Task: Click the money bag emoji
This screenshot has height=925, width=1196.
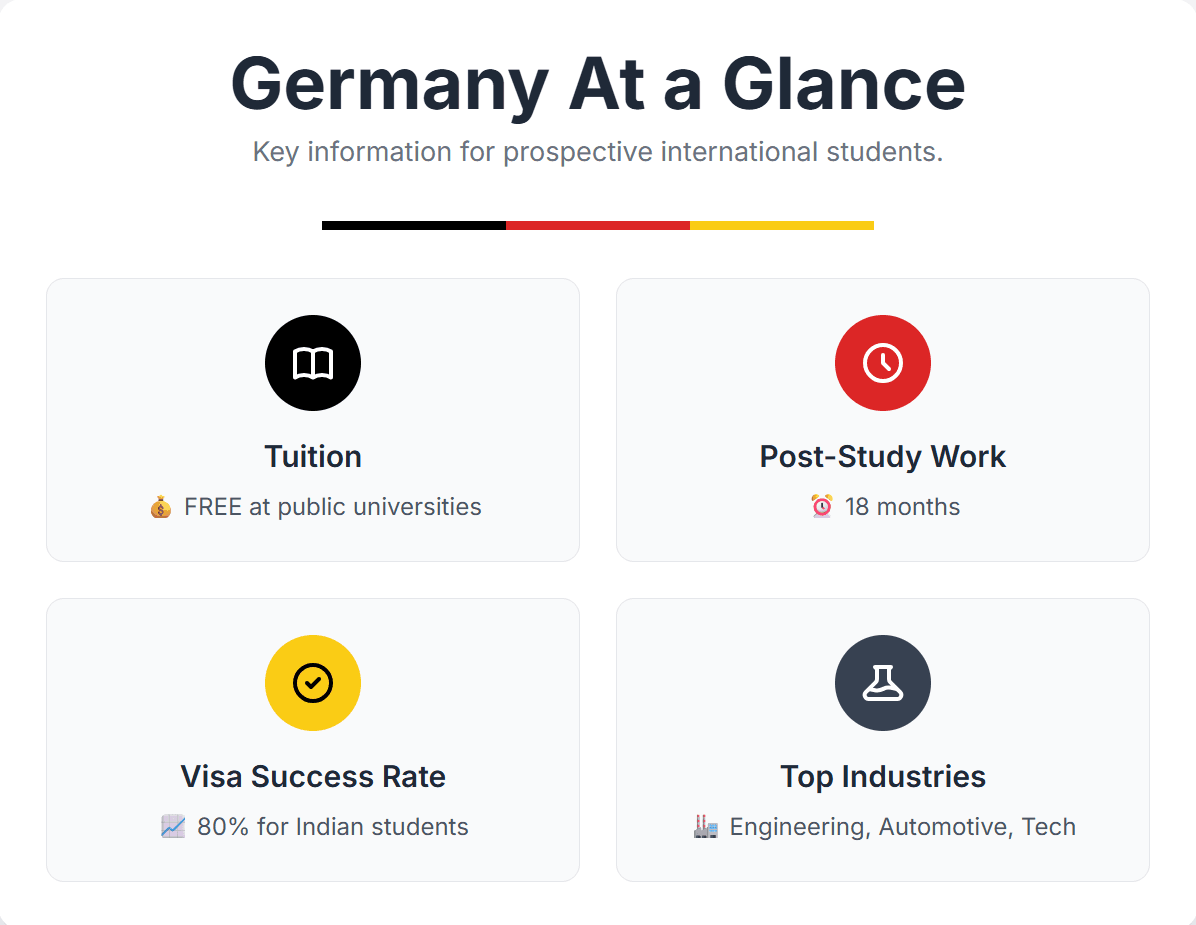Action: pos(161,507)
